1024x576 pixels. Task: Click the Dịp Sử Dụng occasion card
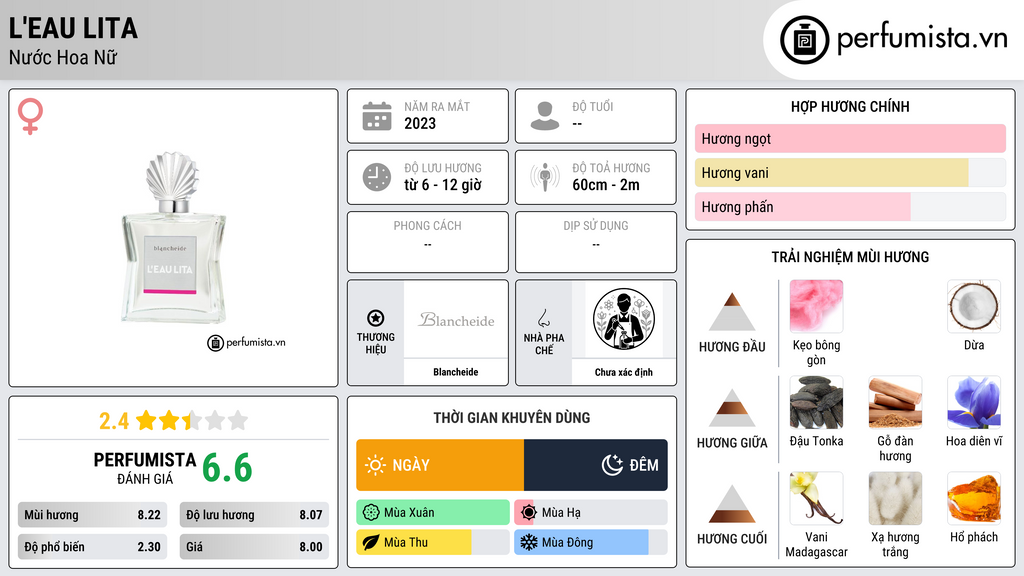click(596, 242)
